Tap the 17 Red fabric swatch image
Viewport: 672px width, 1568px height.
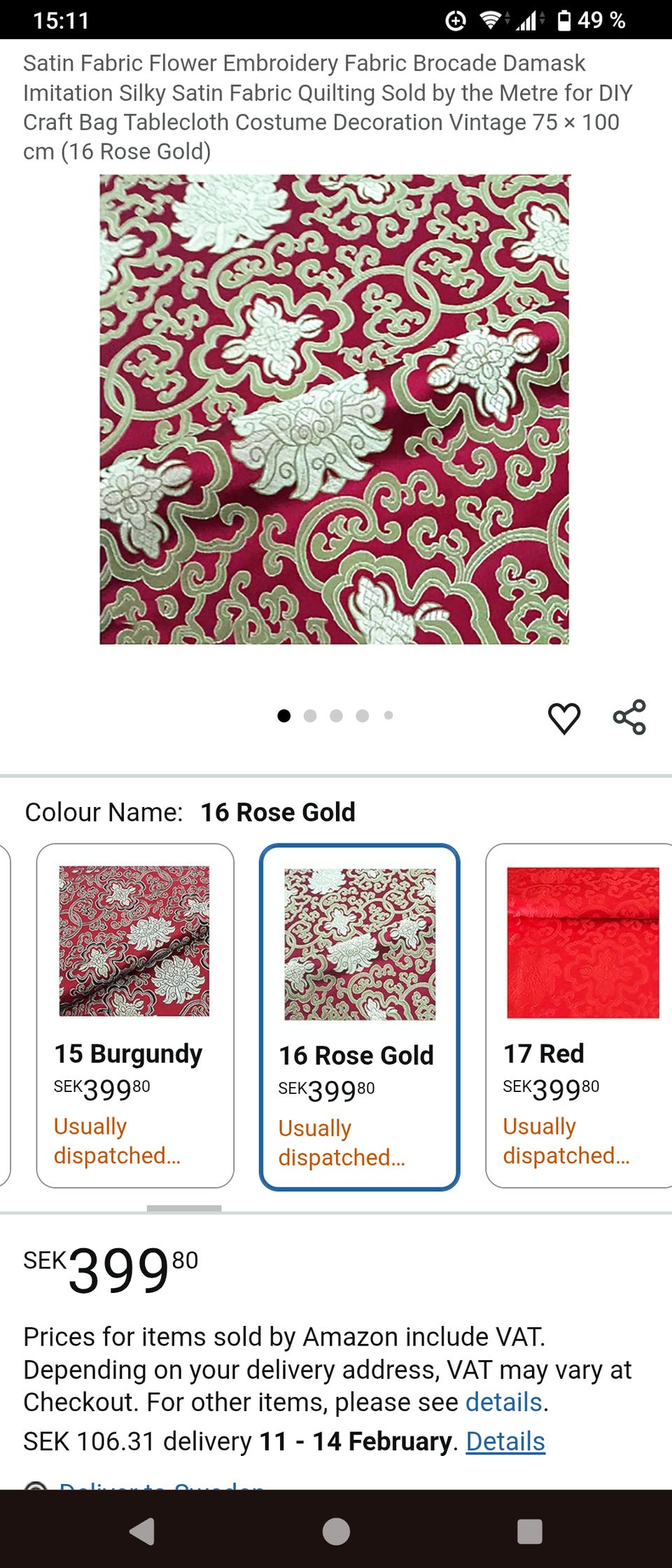tap(582, 942)
